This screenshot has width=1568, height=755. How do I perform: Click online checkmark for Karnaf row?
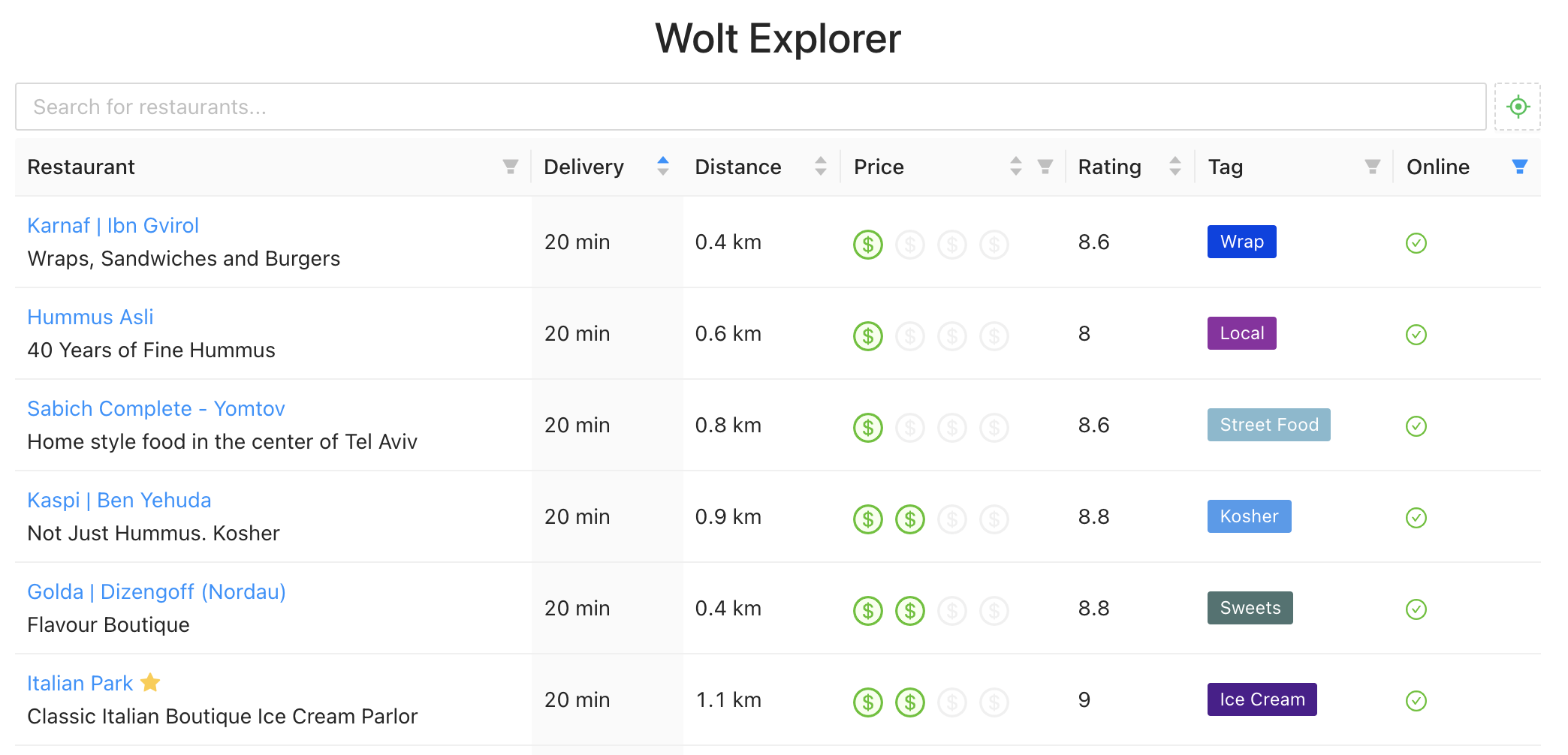pos(1416,243)
